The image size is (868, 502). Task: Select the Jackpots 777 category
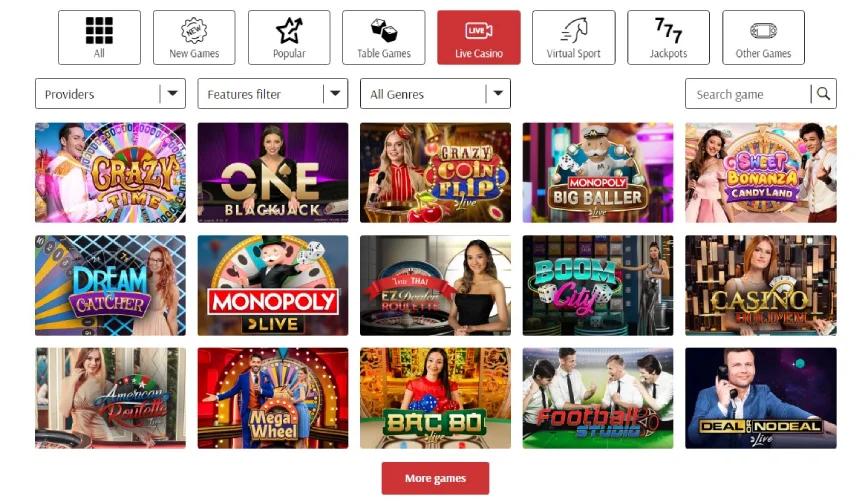(668, 37)
